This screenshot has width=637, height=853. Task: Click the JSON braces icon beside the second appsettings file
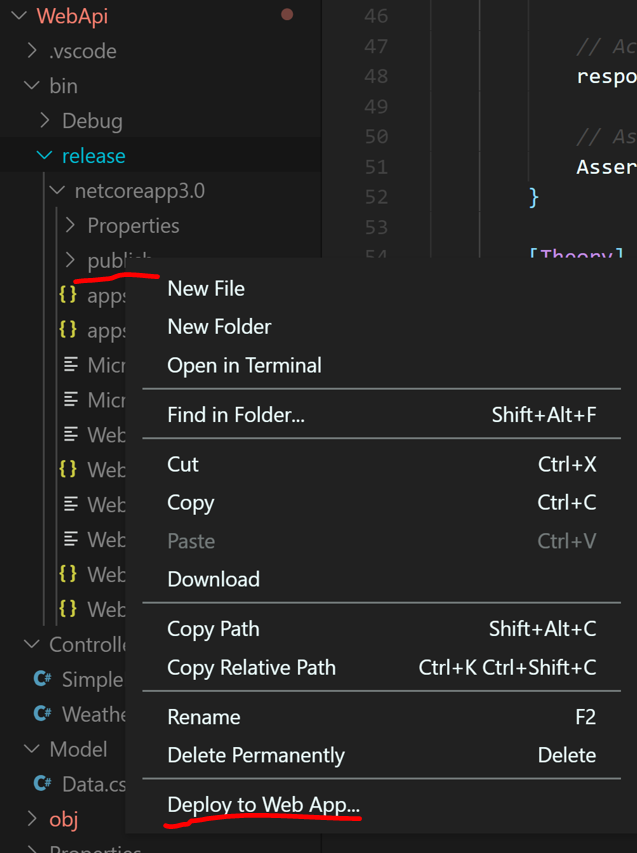point(66,330)
